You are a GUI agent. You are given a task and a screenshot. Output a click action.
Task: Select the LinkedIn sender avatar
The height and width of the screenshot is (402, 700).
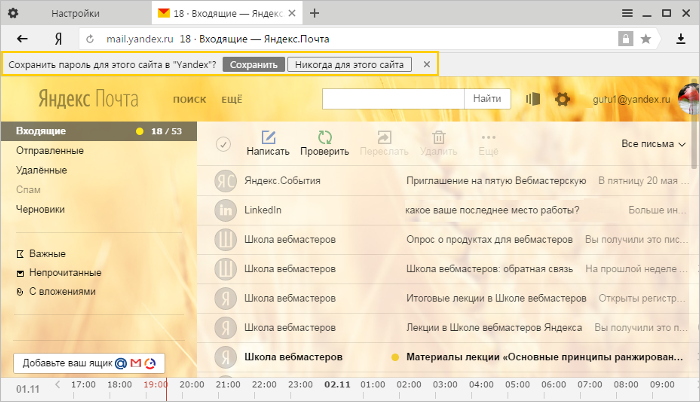[225, 210]
